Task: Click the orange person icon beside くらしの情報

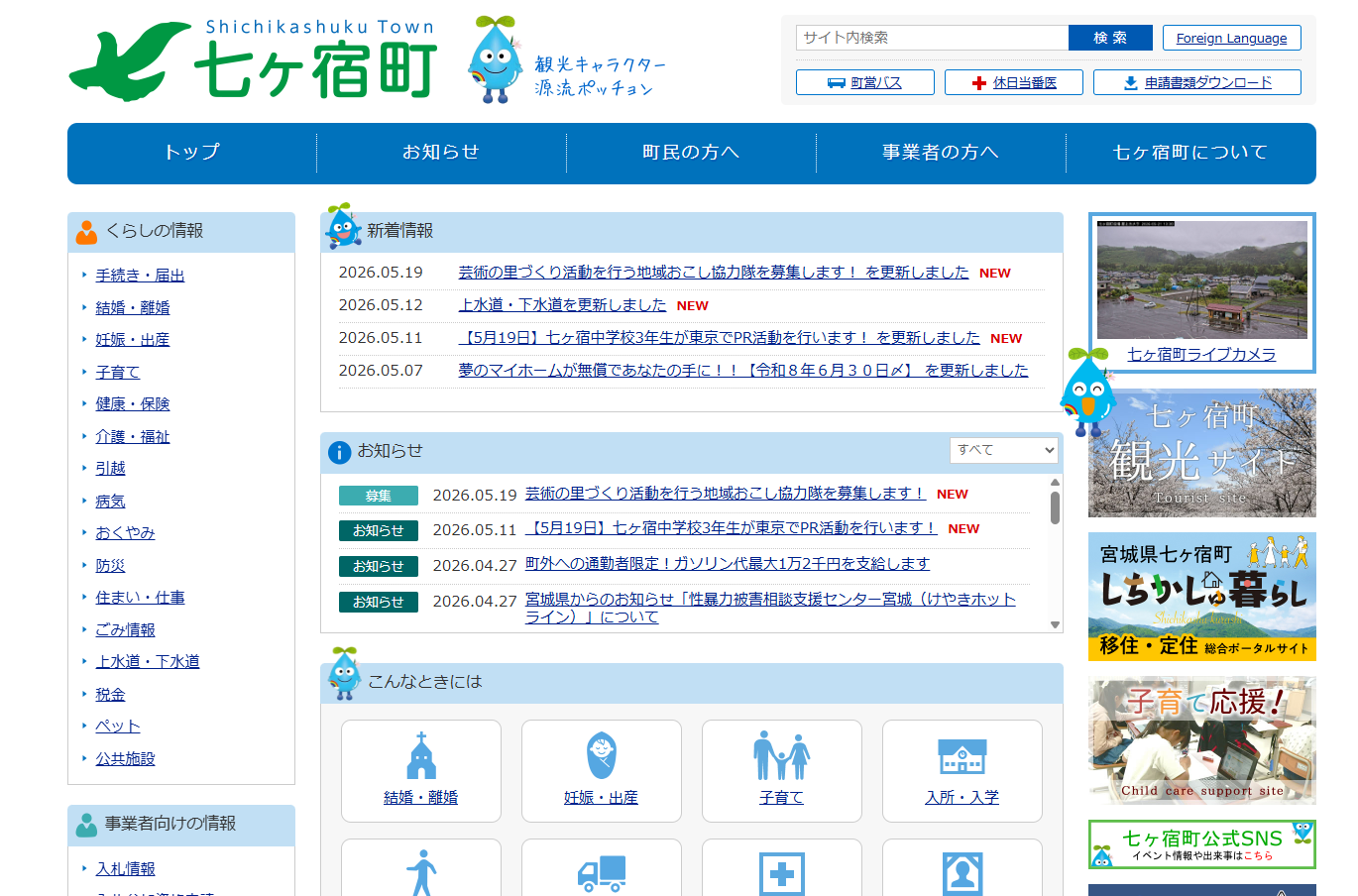Action: pos(87,232)
